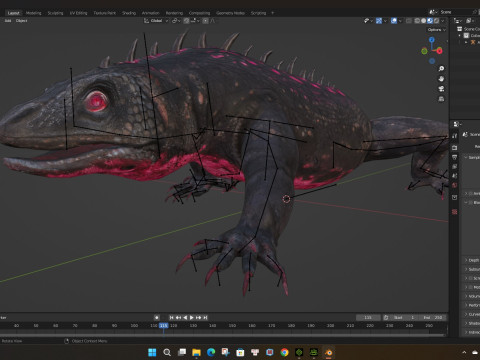Image resolution: width=480 pixels, height=360 pixels.
Task: Open the Tool properties tab
Action: tap(455, 136)
